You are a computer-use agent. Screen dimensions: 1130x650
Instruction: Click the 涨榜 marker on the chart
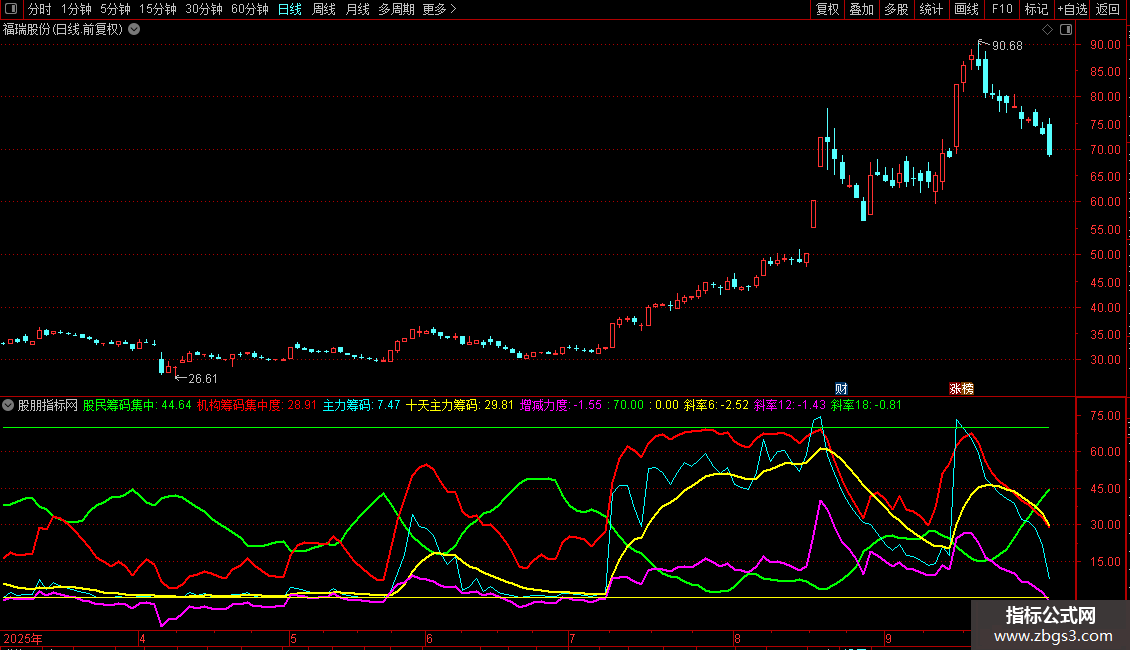tap(961, 388)
